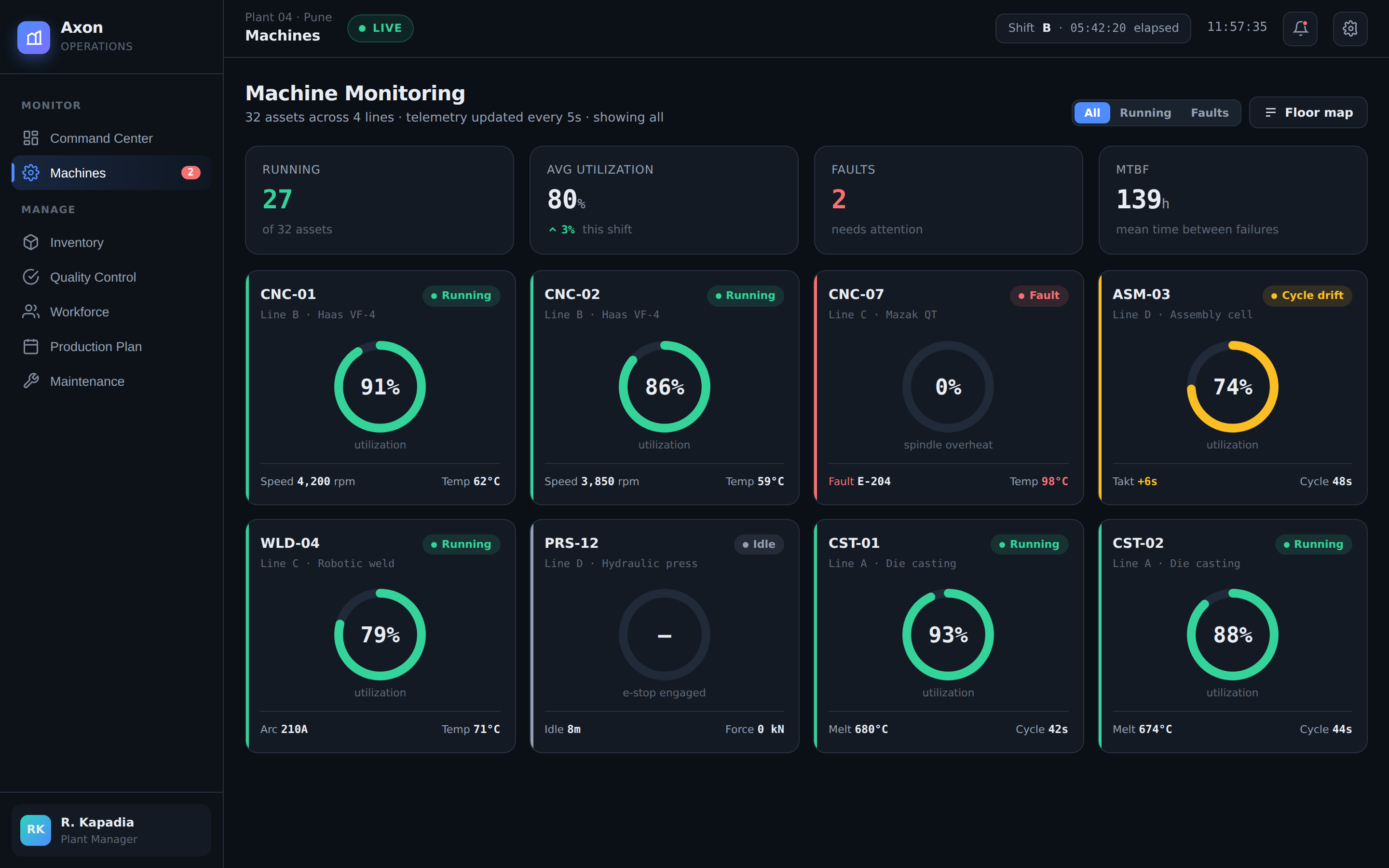The width and height of the screenshot is (1389, 868).
Task: Open Quality Control section
Action: tap(111, 277)
